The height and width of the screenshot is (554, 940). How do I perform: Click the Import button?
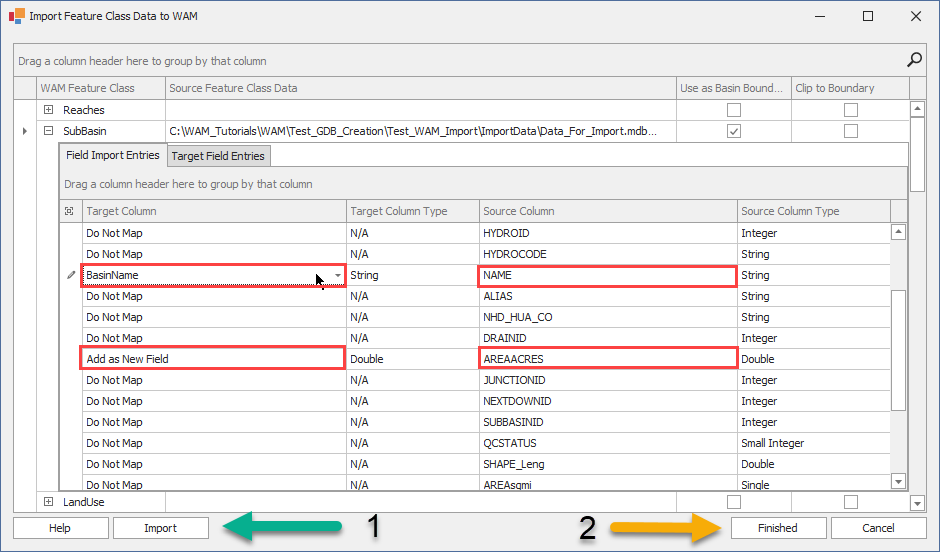[x=161, y=528]
